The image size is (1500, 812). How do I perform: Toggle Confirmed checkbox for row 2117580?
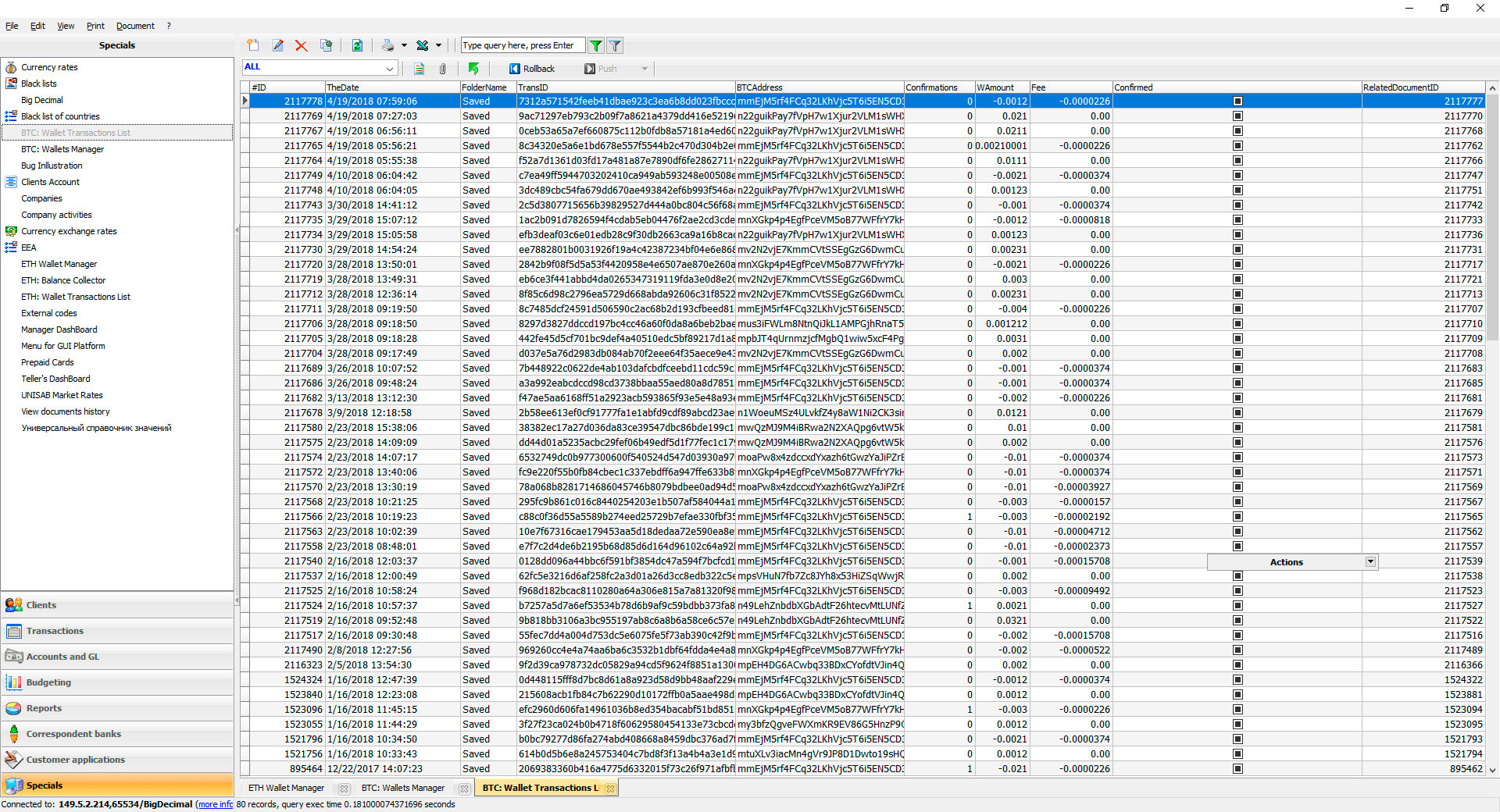click(x=1237, y=428)
